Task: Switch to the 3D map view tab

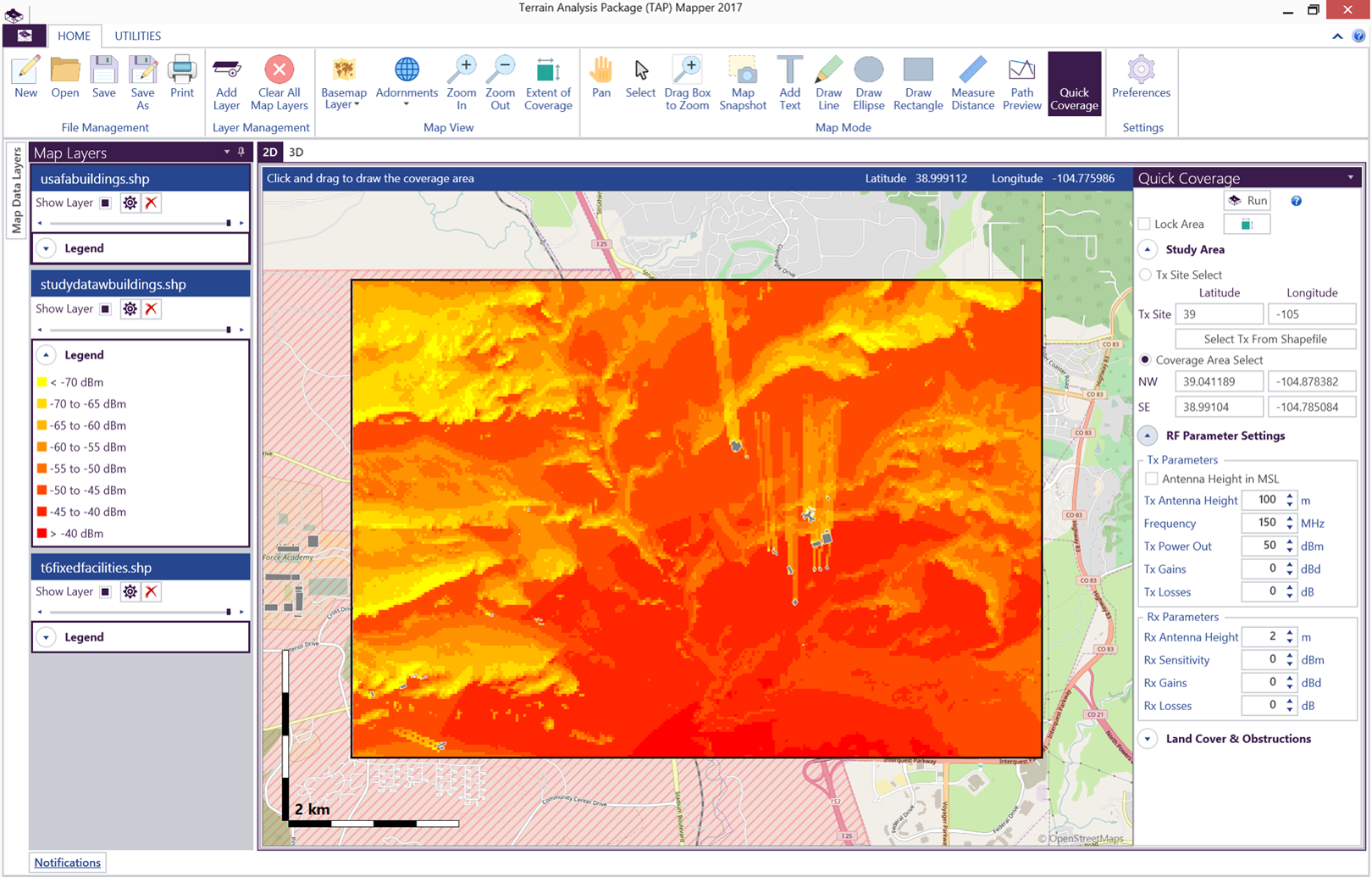Action: (296, 153)
